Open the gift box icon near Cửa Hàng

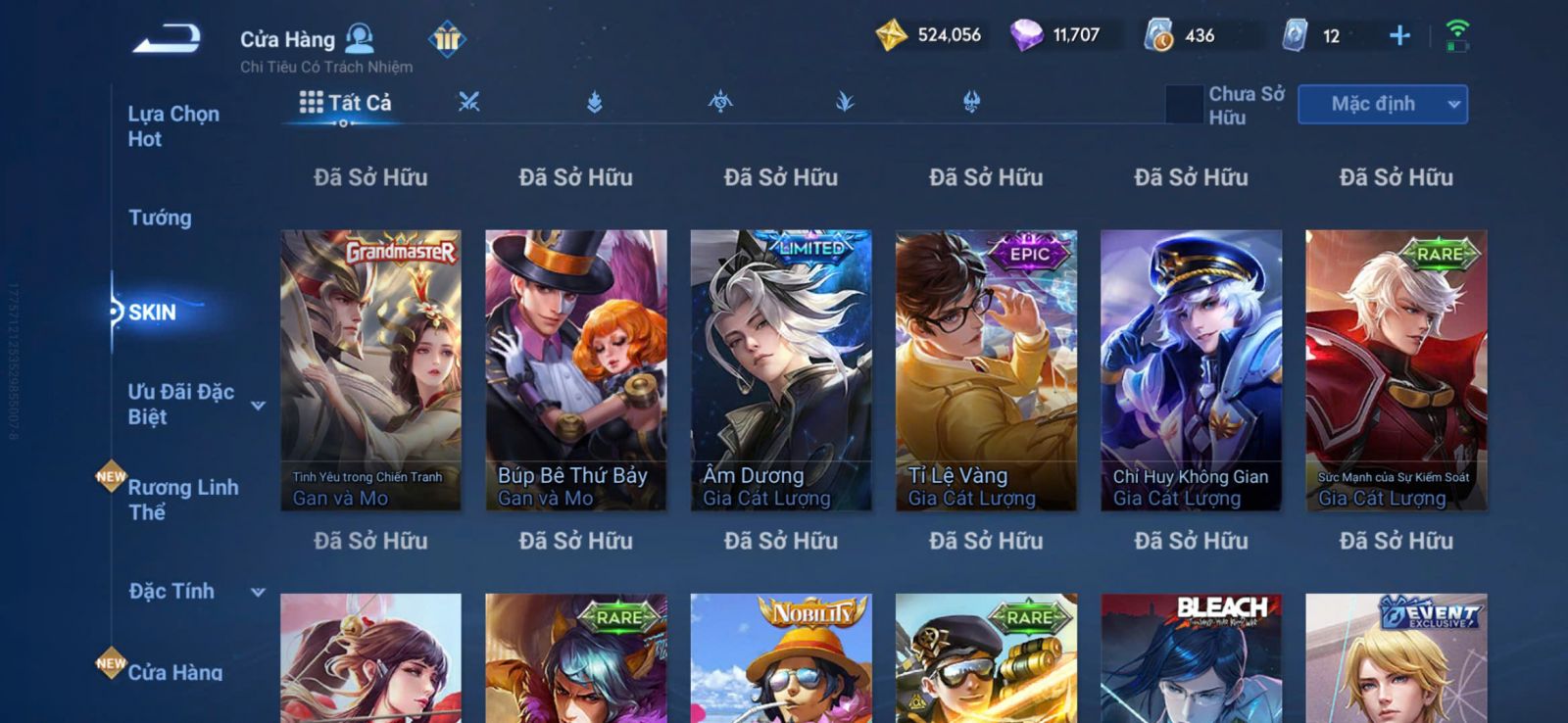pyautogui.click(x=447, y=39)
